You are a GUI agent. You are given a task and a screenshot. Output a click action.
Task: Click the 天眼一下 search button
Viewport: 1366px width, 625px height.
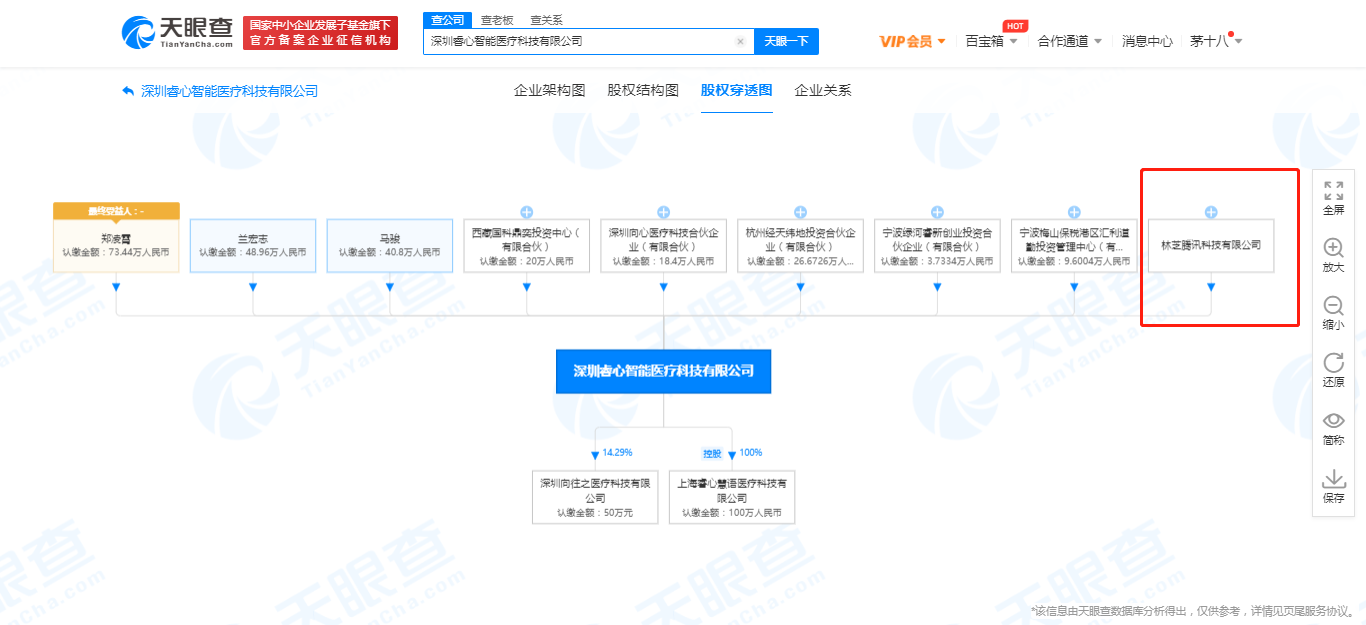click(x=786, y=41)
